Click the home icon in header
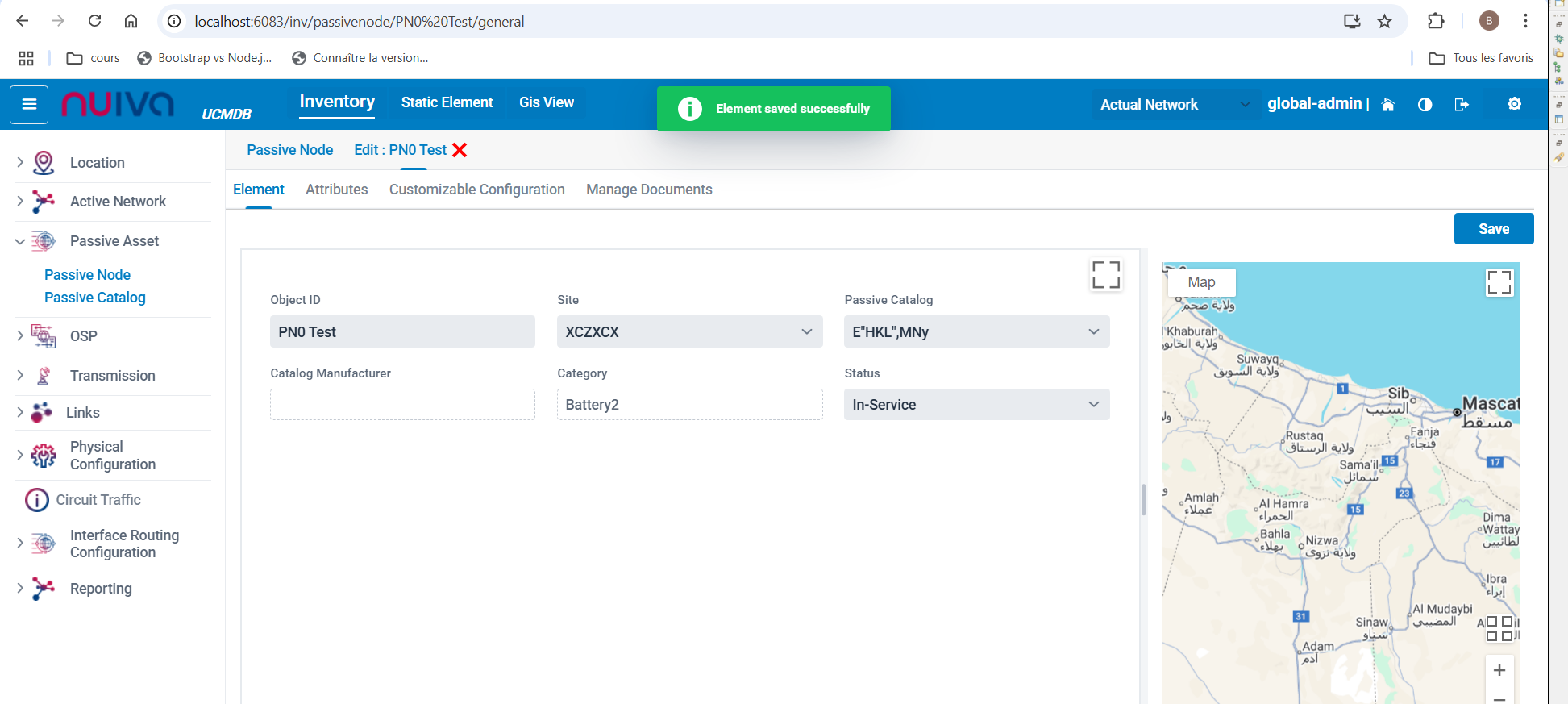The height and width of the screenshot is (704, 1568). pyautogui.click(x=1387, y=105)
